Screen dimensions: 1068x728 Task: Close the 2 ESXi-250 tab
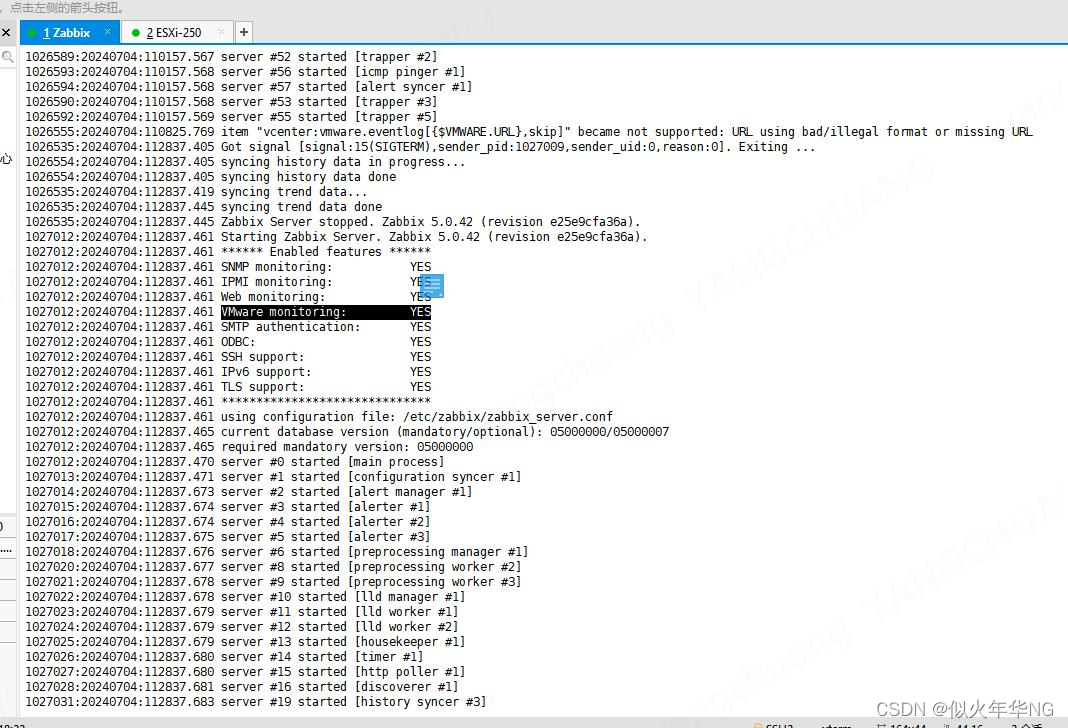(221, 32)
